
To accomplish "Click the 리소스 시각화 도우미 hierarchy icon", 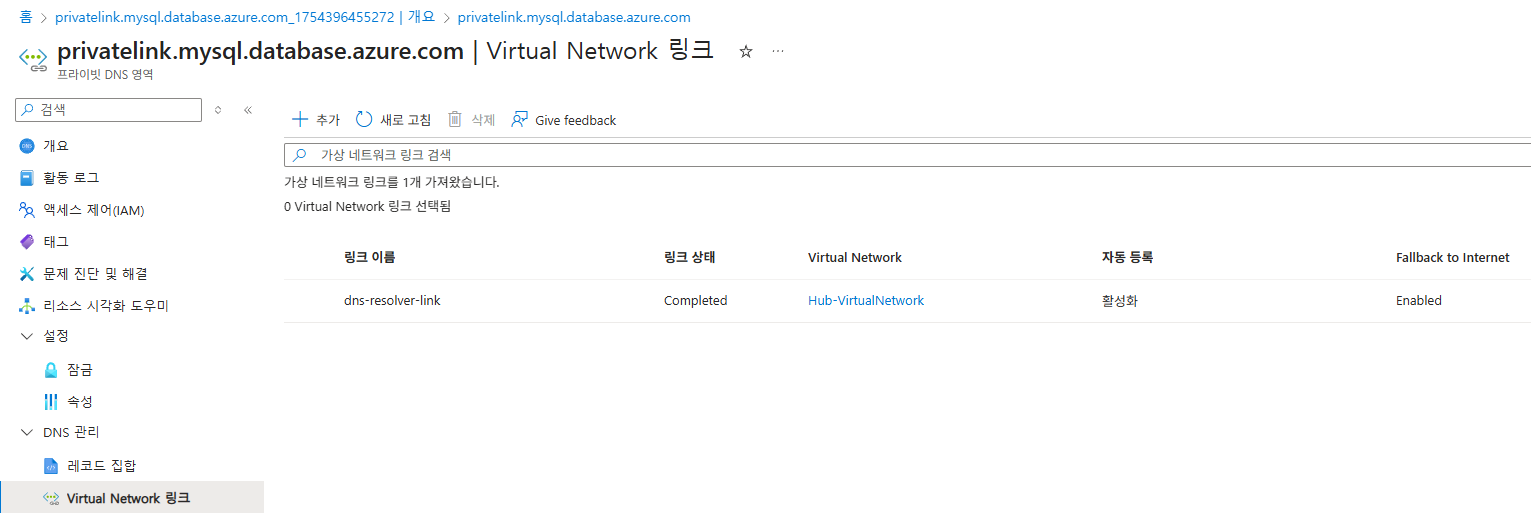I will point(27,306).
